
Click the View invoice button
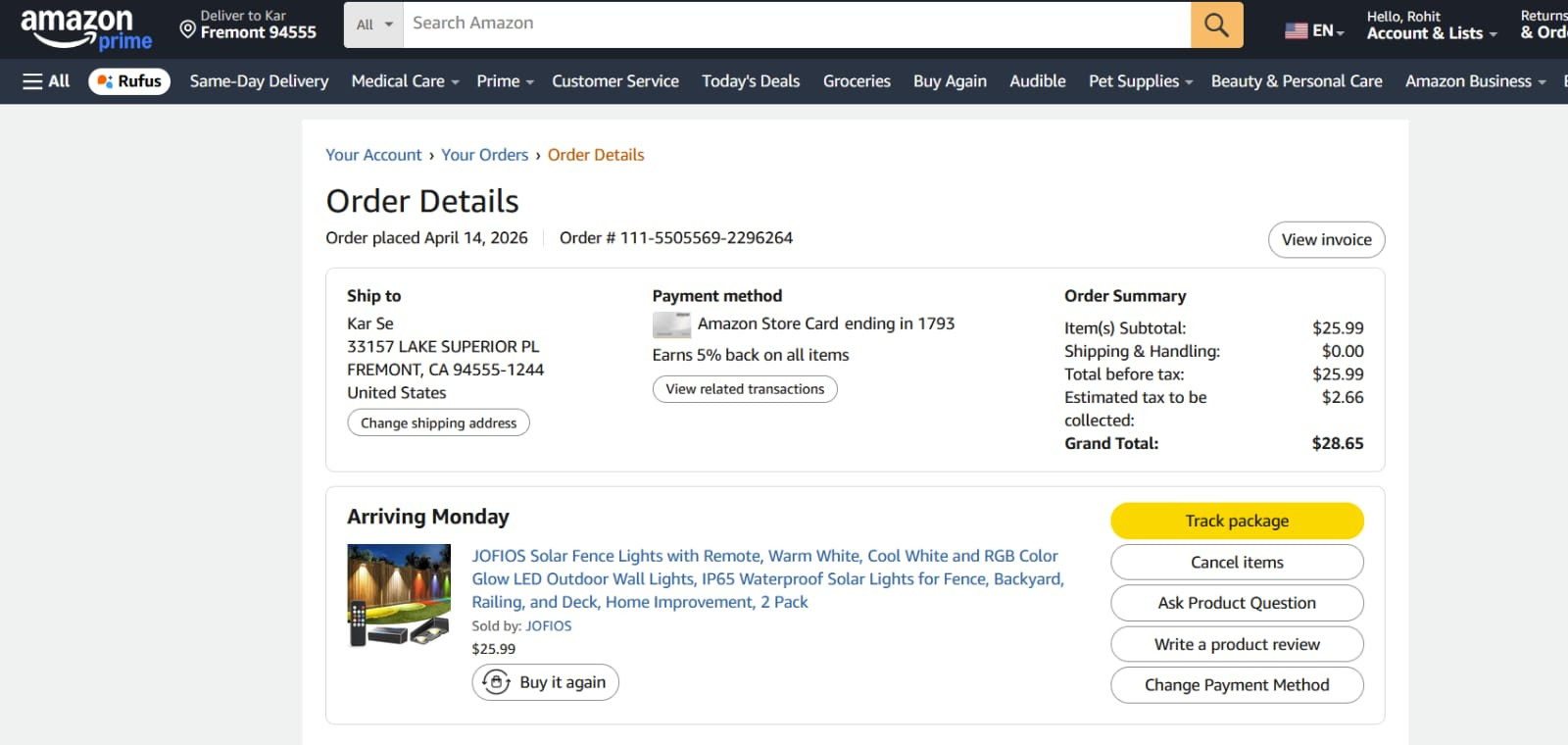(x=1326, y=240)
